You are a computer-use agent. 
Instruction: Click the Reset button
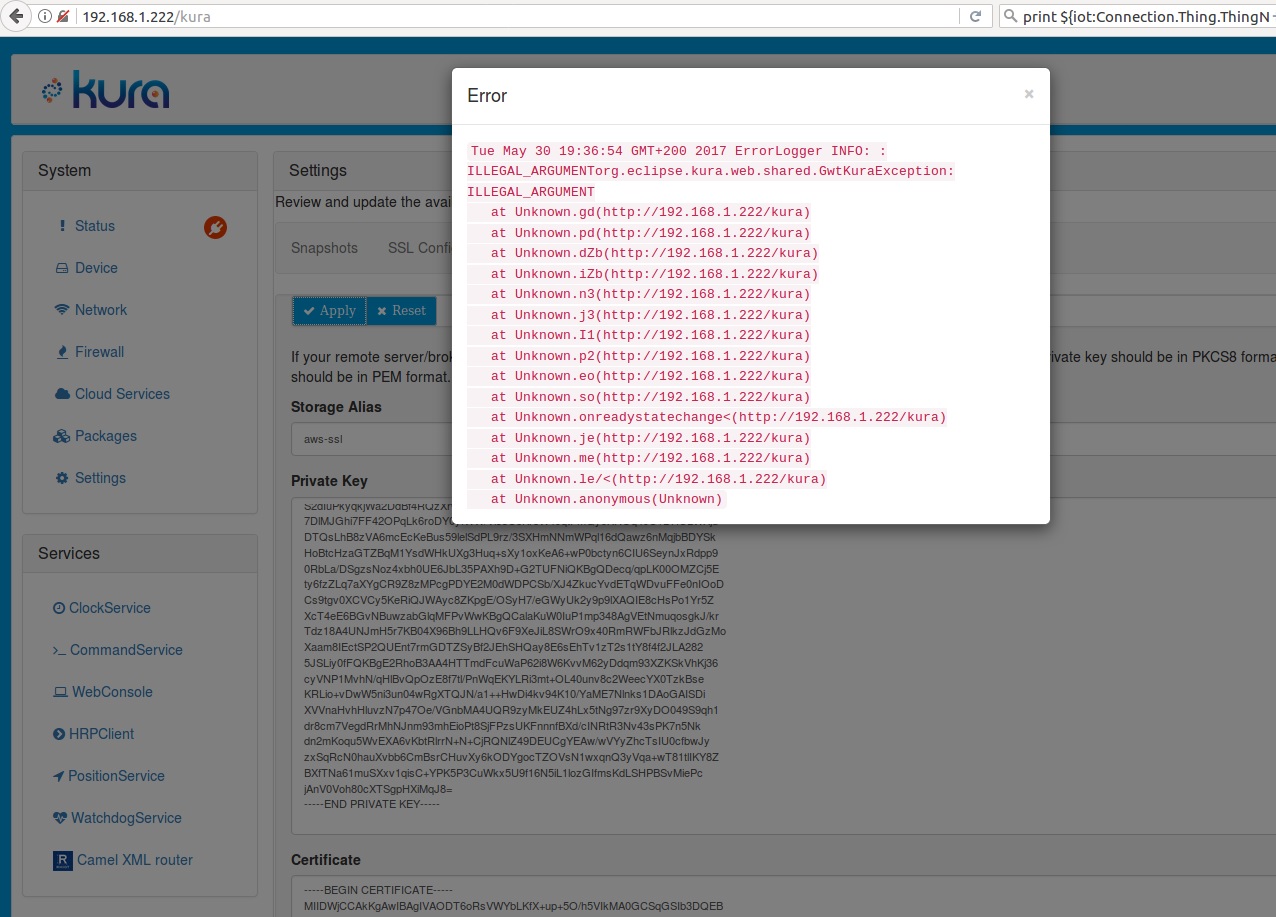coord(402,311)
